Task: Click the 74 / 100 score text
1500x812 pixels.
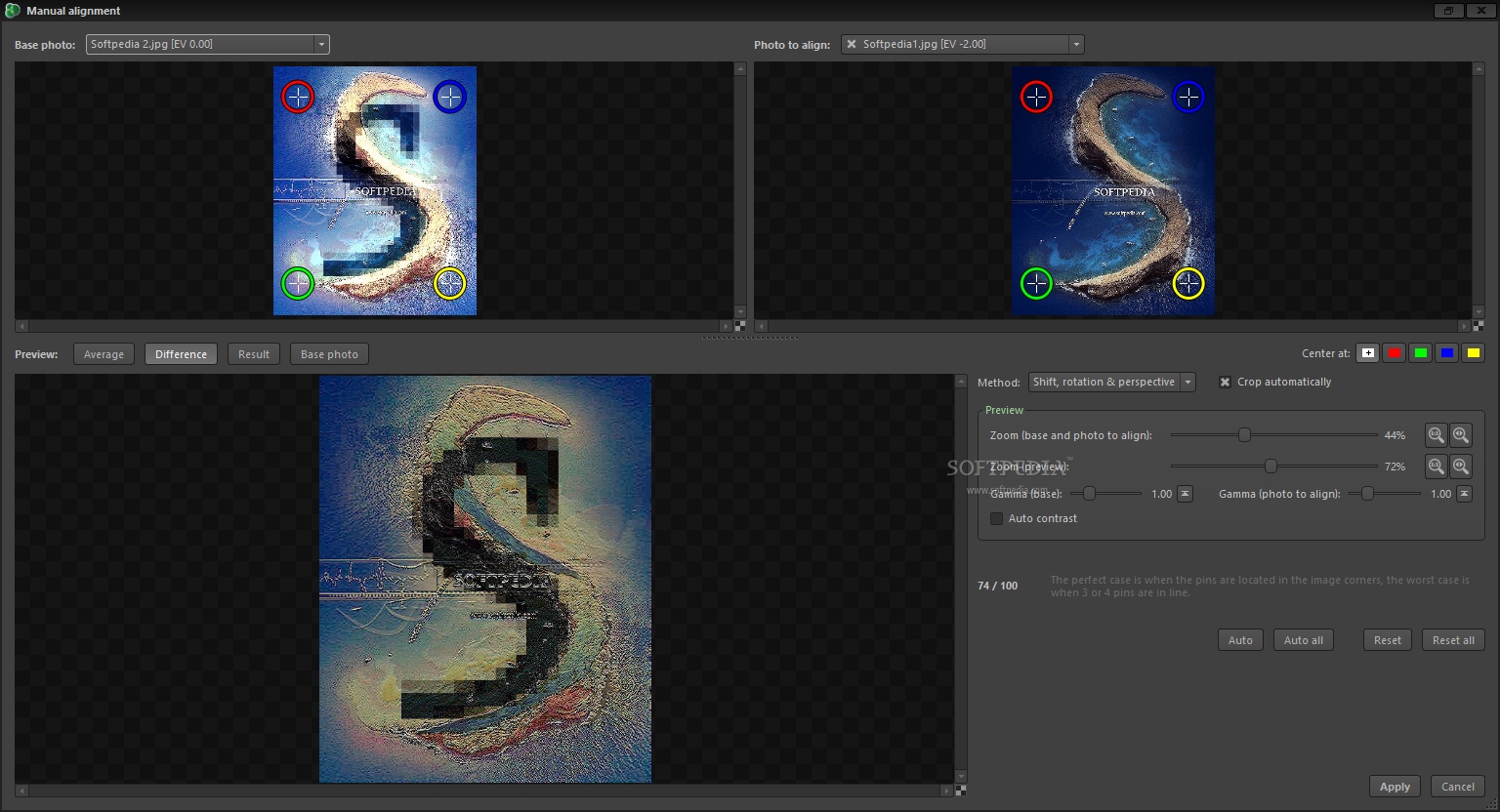Action: (x=997, y=586)
